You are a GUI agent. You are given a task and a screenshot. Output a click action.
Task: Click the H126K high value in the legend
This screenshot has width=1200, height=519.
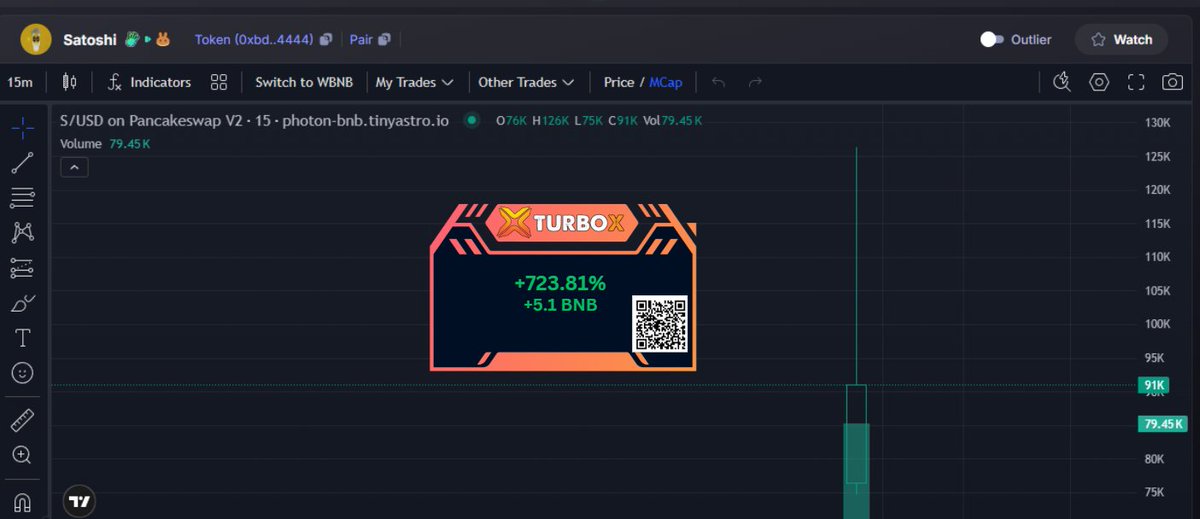coord(551,120)
